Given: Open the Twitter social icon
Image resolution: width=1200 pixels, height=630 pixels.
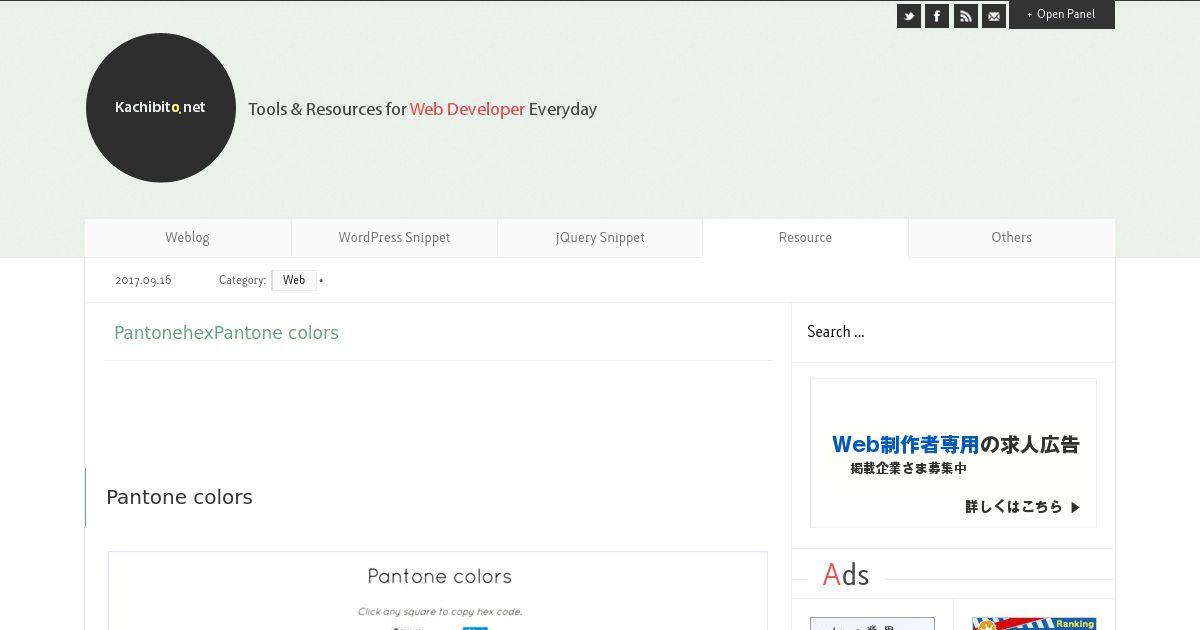Looking at the screenshot, I should (909, 16).
